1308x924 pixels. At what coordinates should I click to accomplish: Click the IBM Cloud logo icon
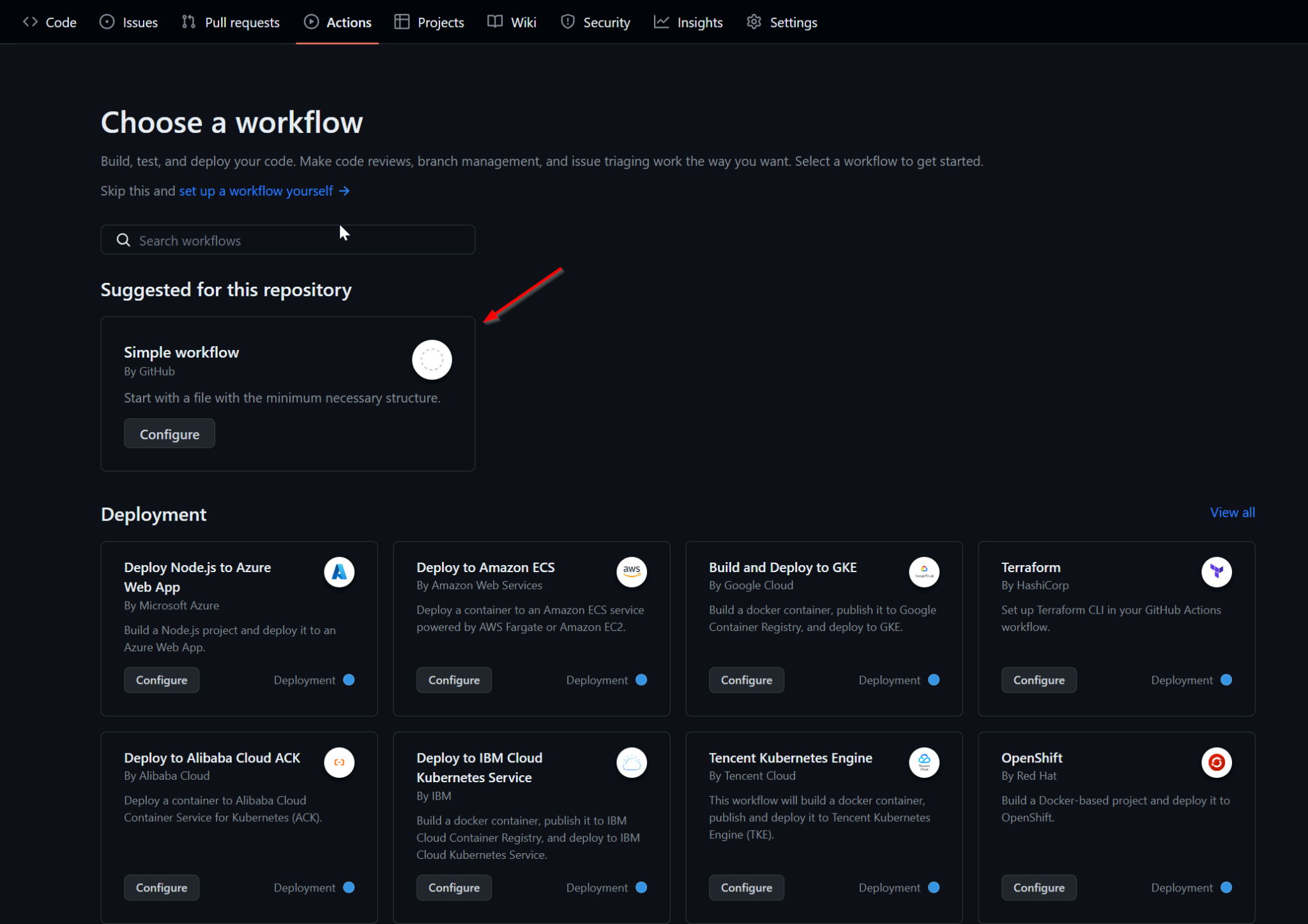point(632,762)
